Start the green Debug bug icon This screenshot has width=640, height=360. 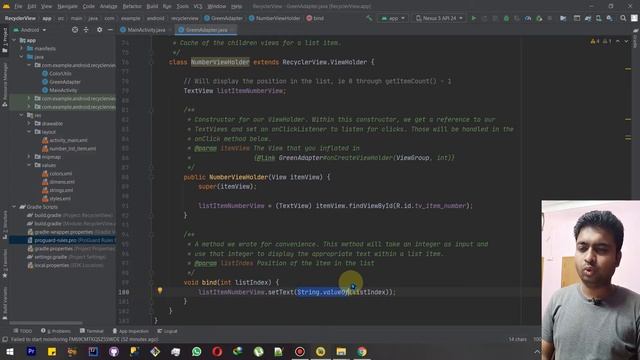tap(506, 18)
